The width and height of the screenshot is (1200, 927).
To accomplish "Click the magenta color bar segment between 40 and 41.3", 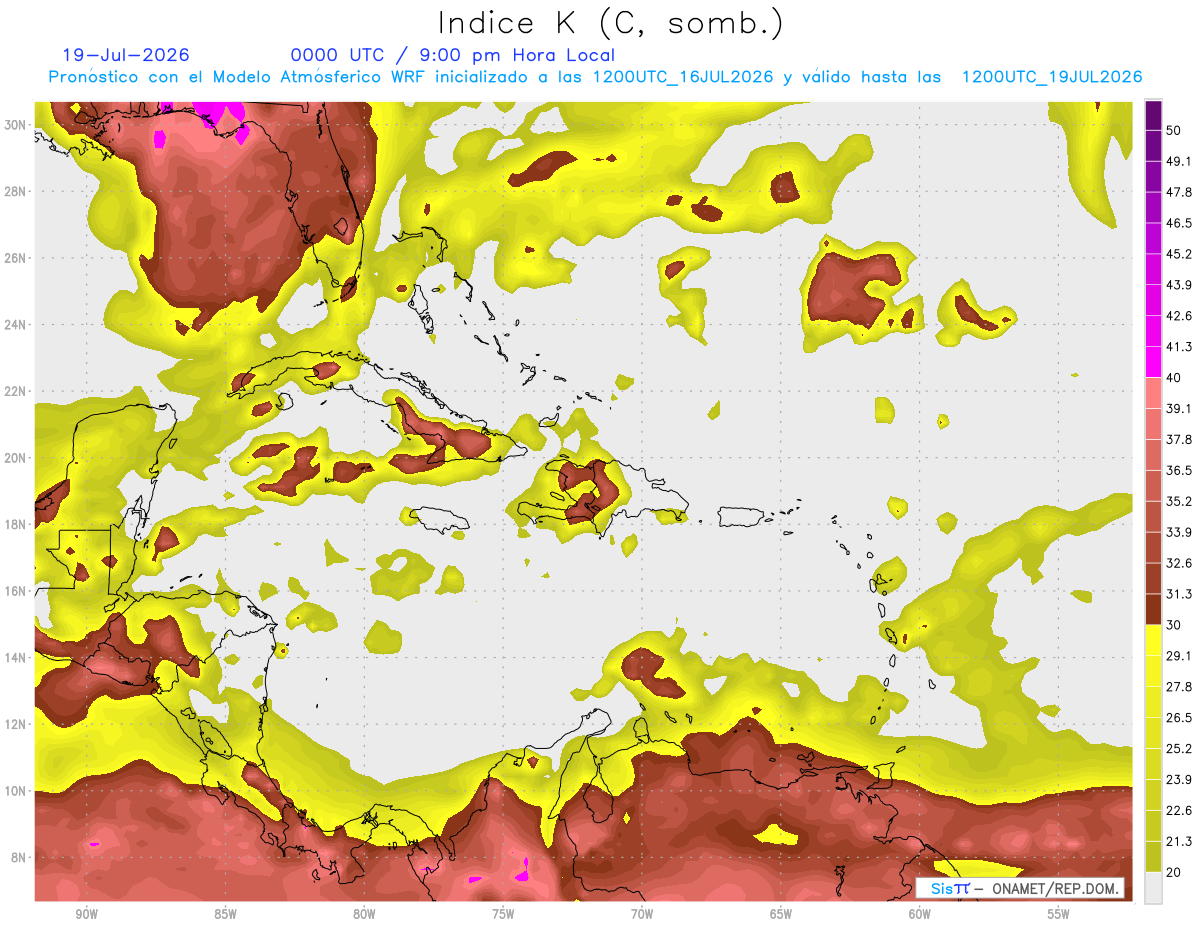I will tap(1154, 362).
